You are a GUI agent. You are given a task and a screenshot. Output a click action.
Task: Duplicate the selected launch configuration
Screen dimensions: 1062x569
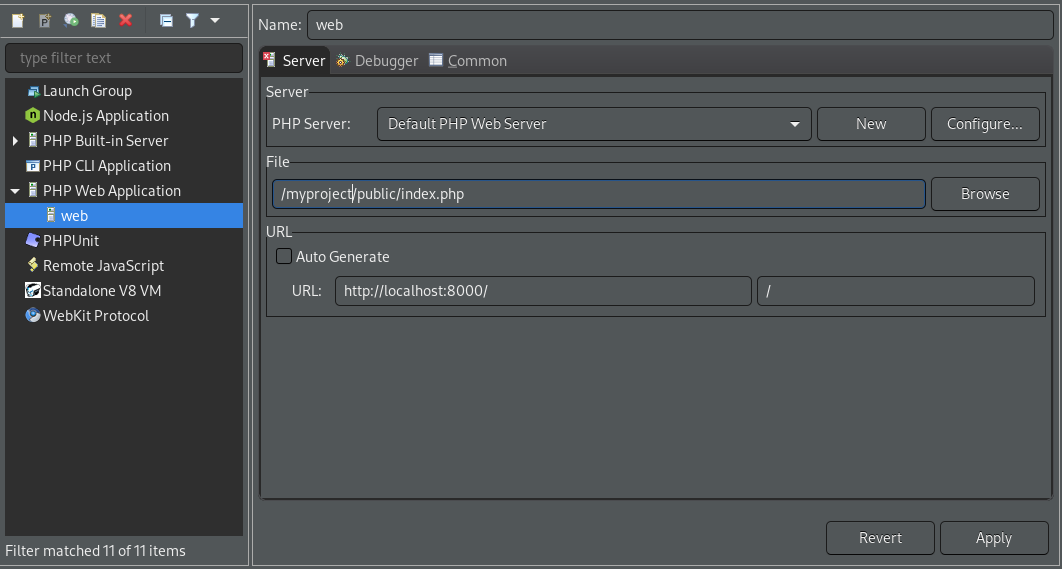coord(98,20)
